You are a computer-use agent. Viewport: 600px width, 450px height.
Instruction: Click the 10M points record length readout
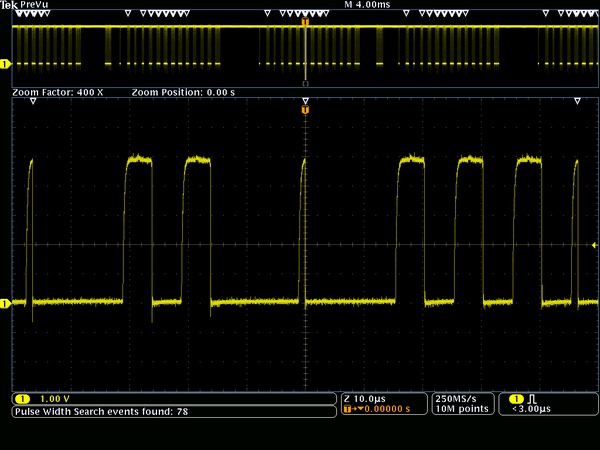(x=460, y=409)
